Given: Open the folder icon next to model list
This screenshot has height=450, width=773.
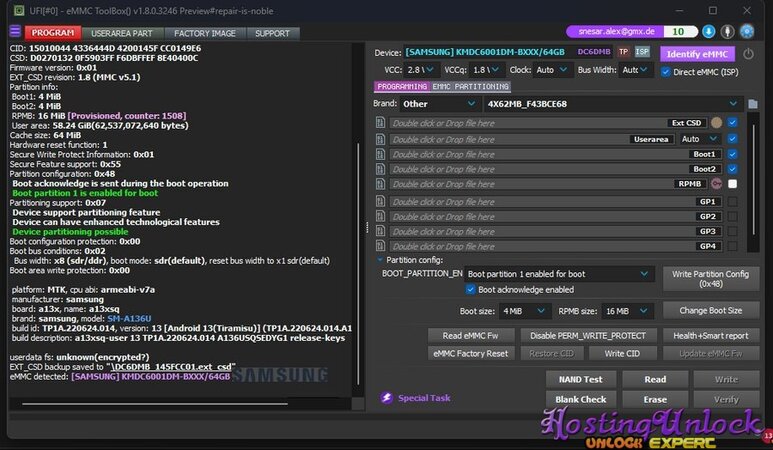Looking at the screenshot, I should click(x=753, y=103).
